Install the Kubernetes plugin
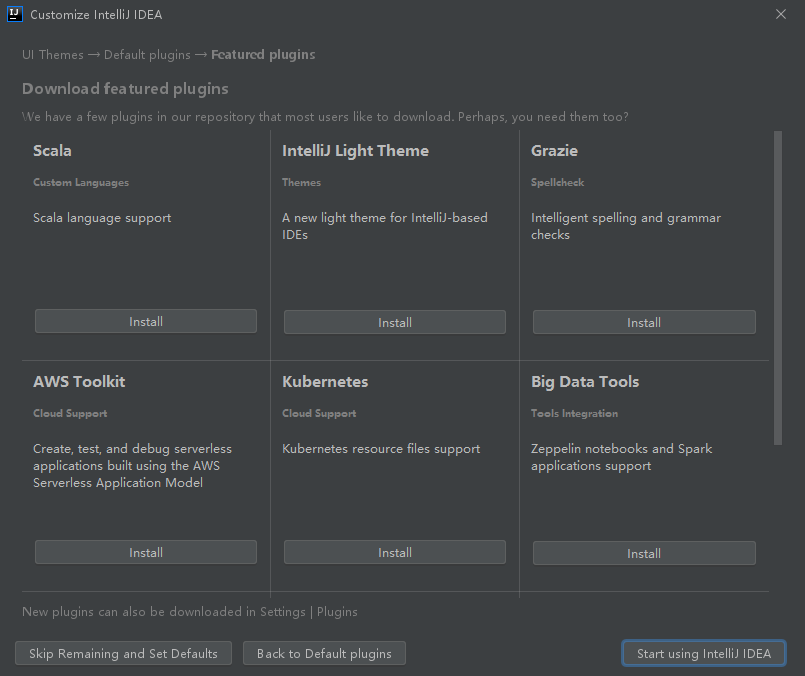Screen dimensions: 805x676 395,552
